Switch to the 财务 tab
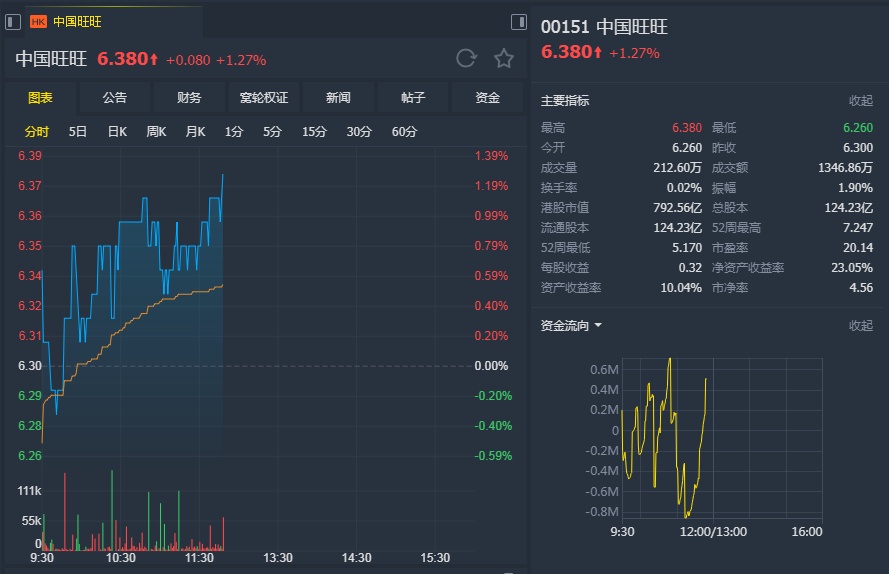 point(189,98)
